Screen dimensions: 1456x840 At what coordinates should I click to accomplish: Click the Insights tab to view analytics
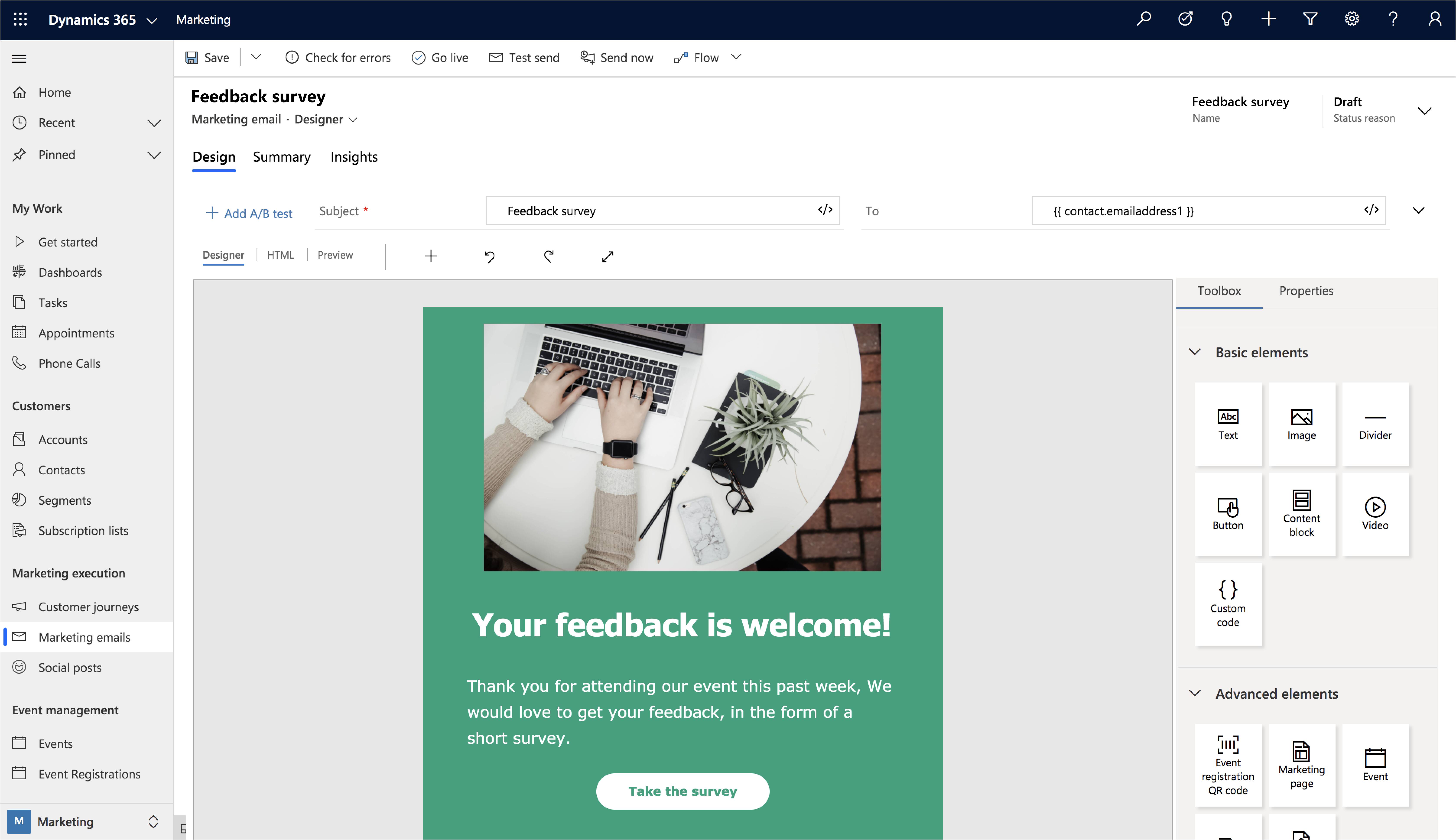coord(354,156)
